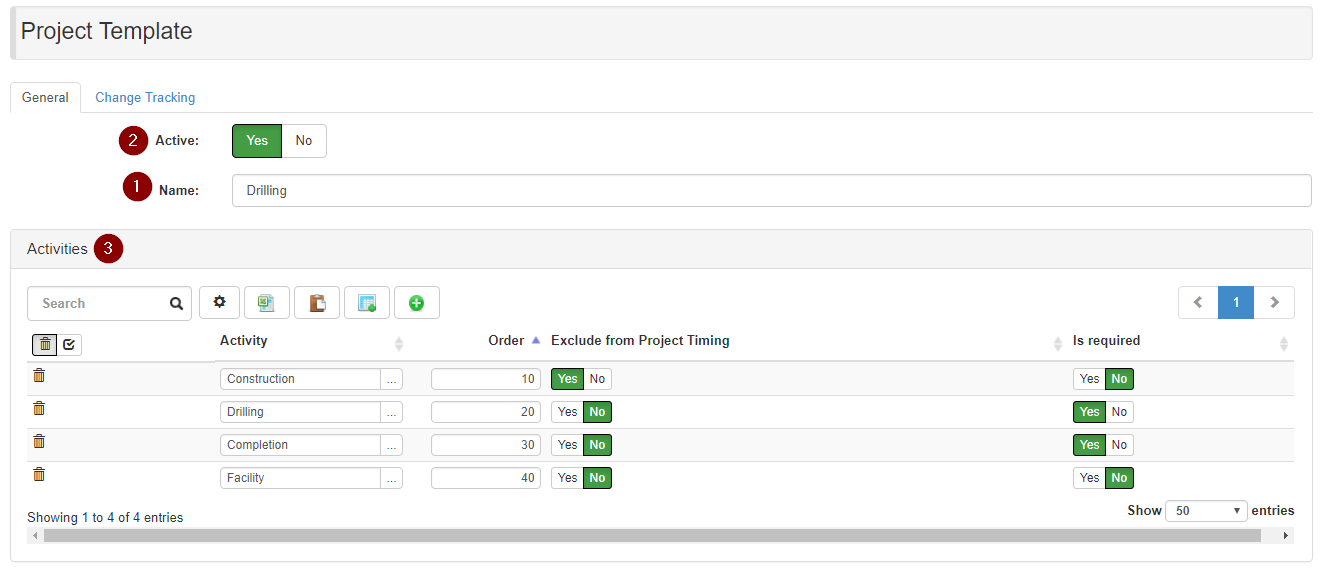Click the add table rows icon

pyautogui.click(x=367, y=303)
